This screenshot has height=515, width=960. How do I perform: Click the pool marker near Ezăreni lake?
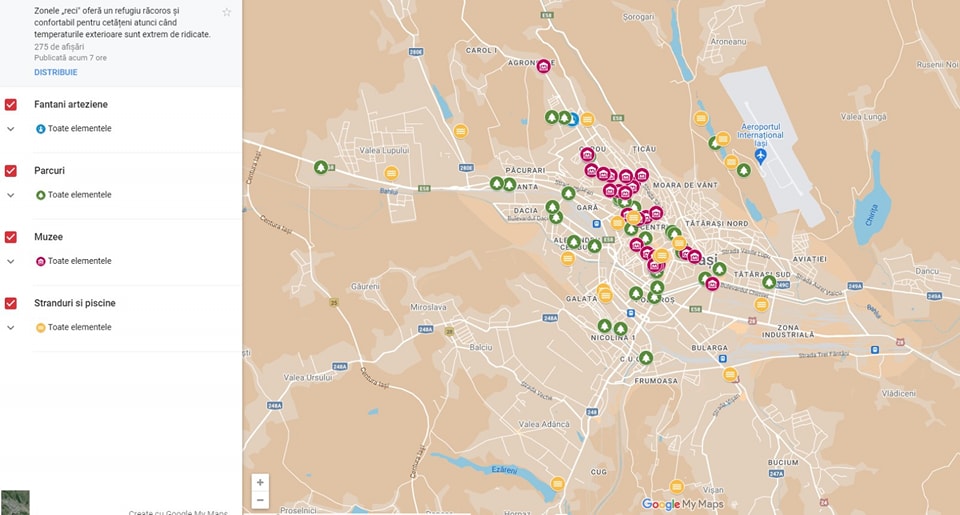557,484
